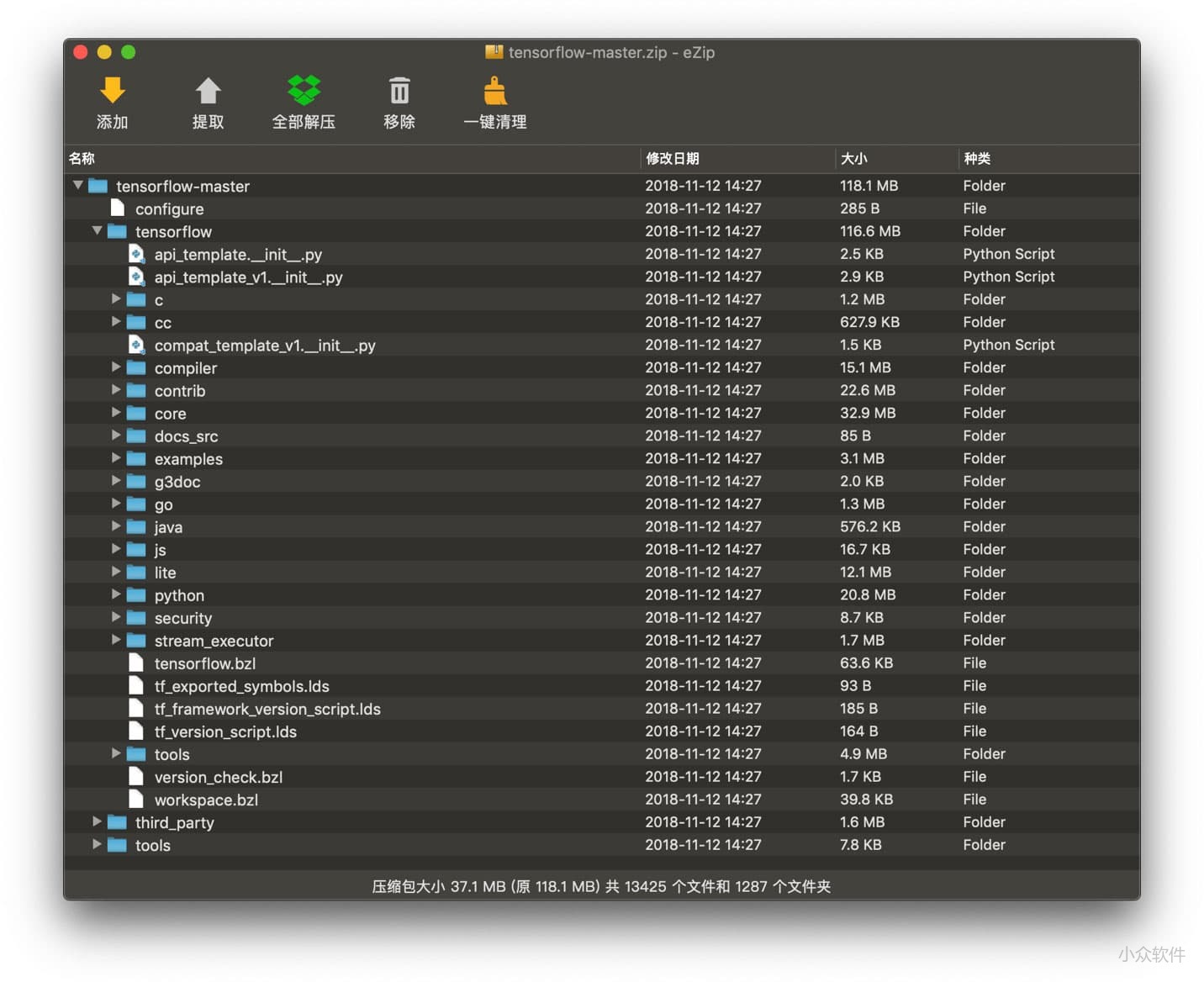Expand the contrib folder
The image size is (1204, 982).
coord(116,390)
